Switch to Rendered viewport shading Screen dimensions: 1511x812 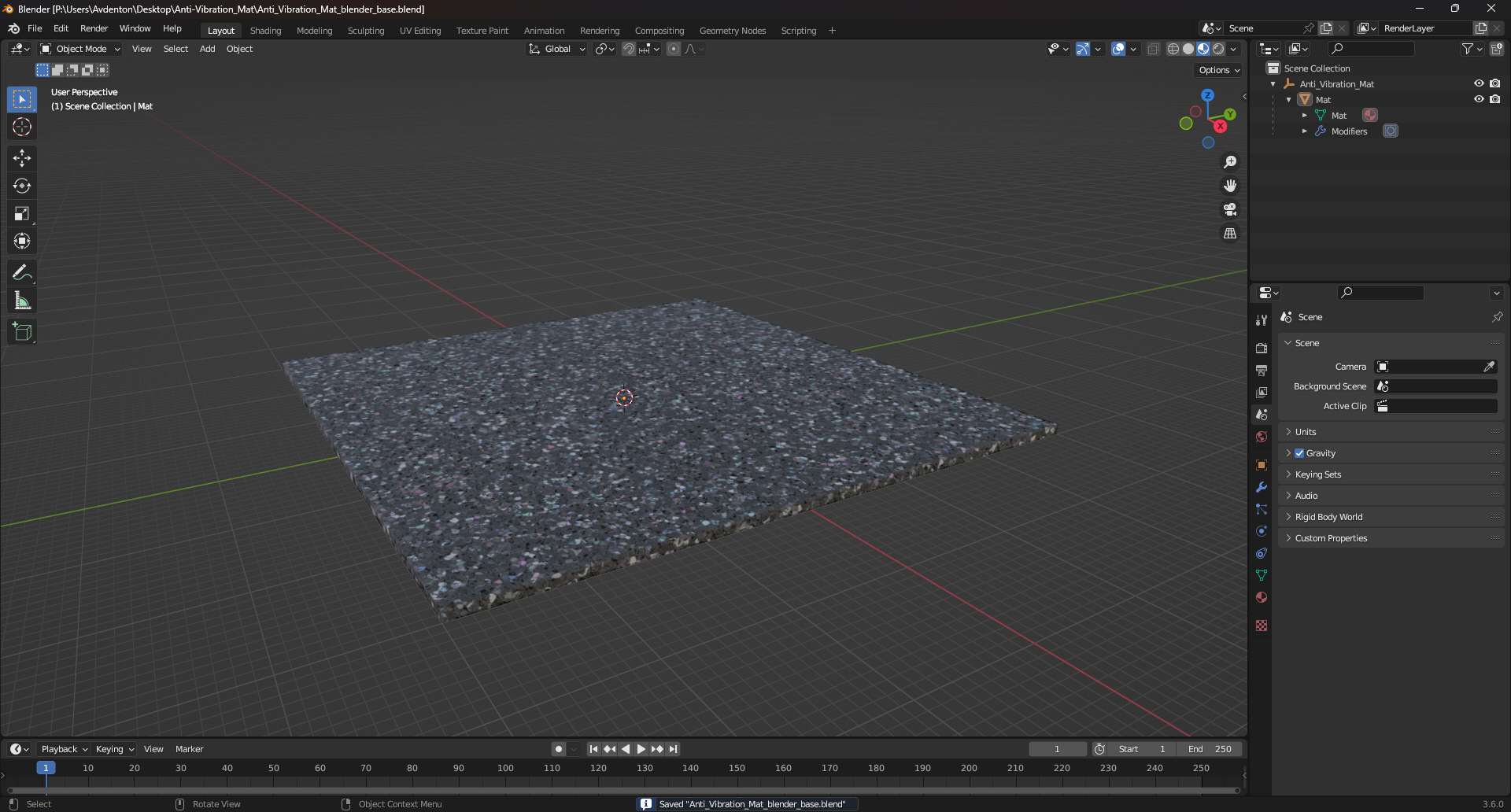point(1218,49)
